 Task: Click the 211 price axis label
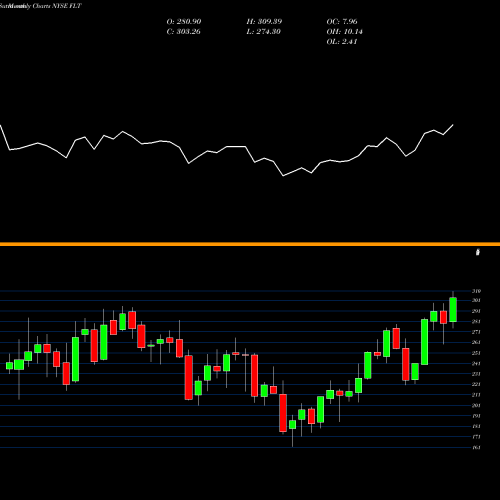coord(476,395)
